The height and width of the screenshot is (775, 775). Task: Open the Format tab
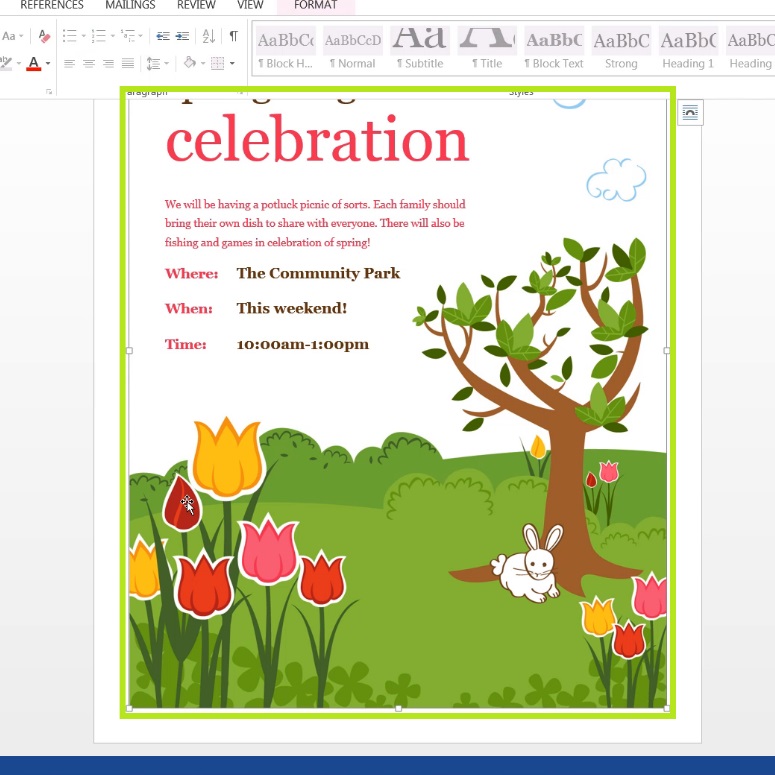[315, 5]
